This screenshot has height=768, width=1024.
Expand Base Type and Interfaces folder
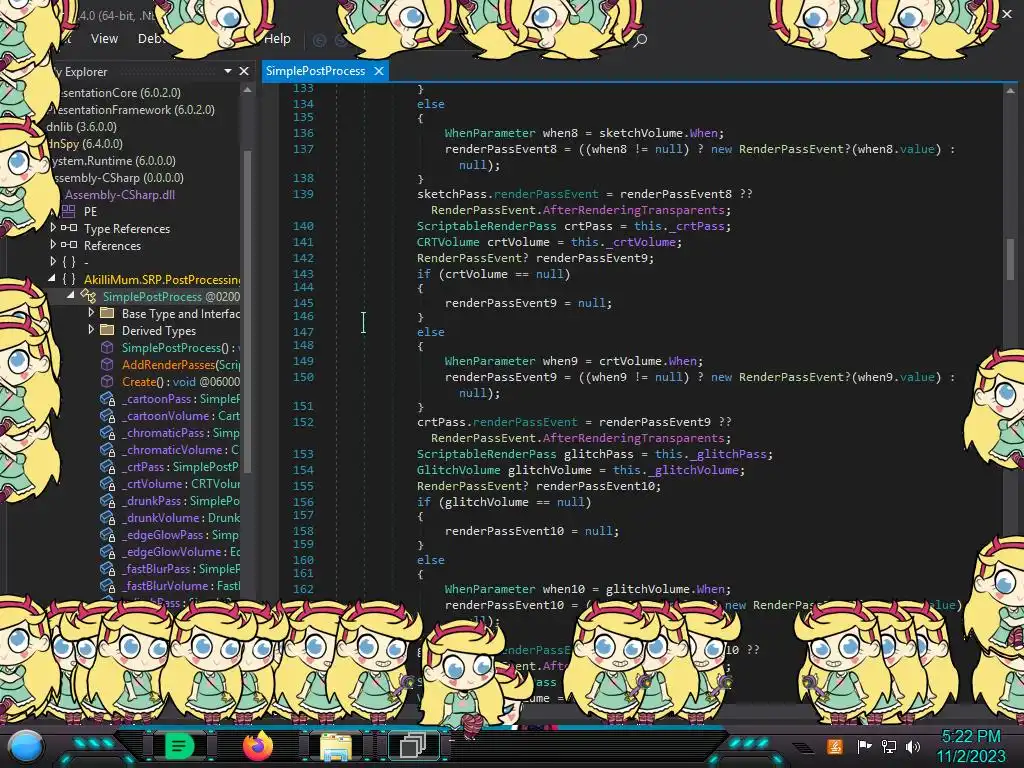click(91, 313)
